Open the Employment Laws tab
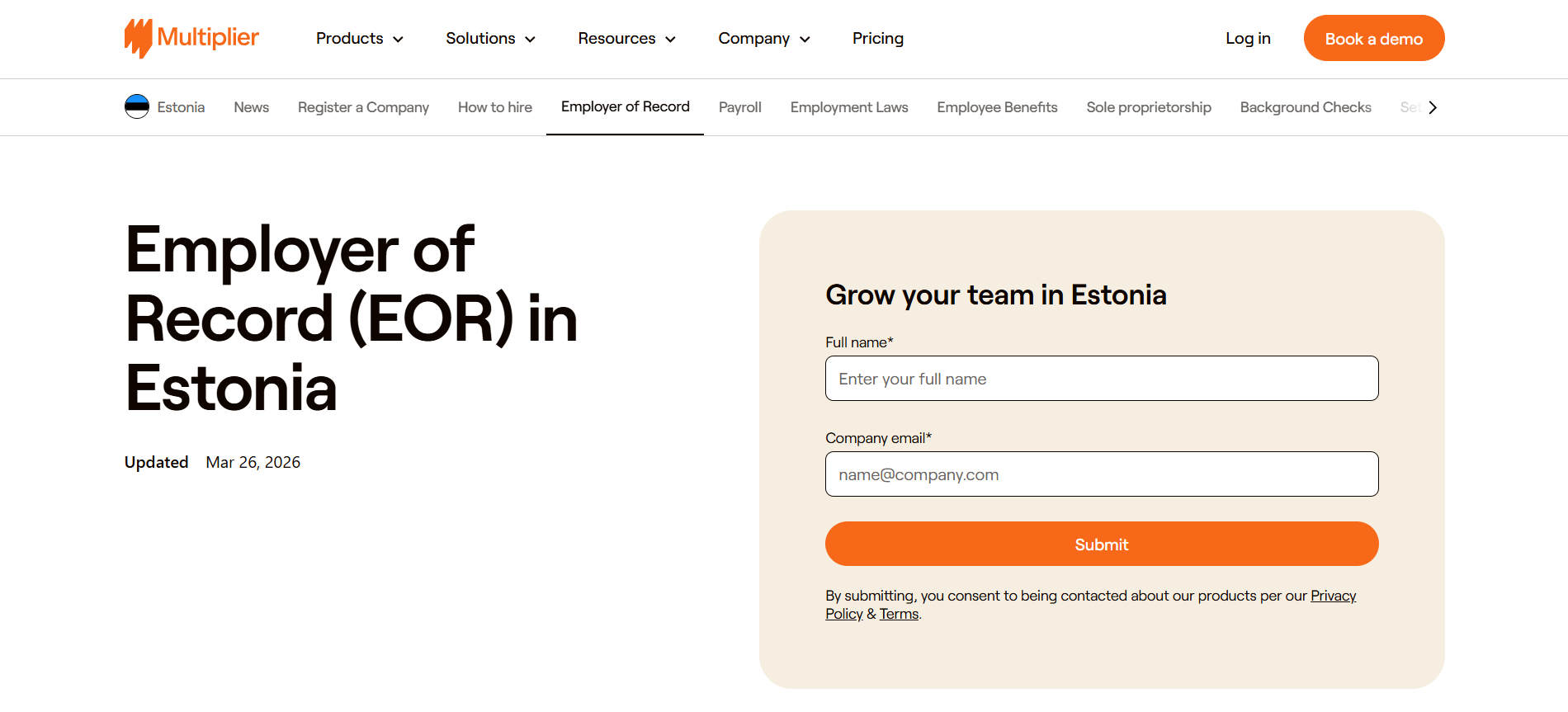Image resolution: width=1568 pixels, height=712 pixels. click(849, 107)
